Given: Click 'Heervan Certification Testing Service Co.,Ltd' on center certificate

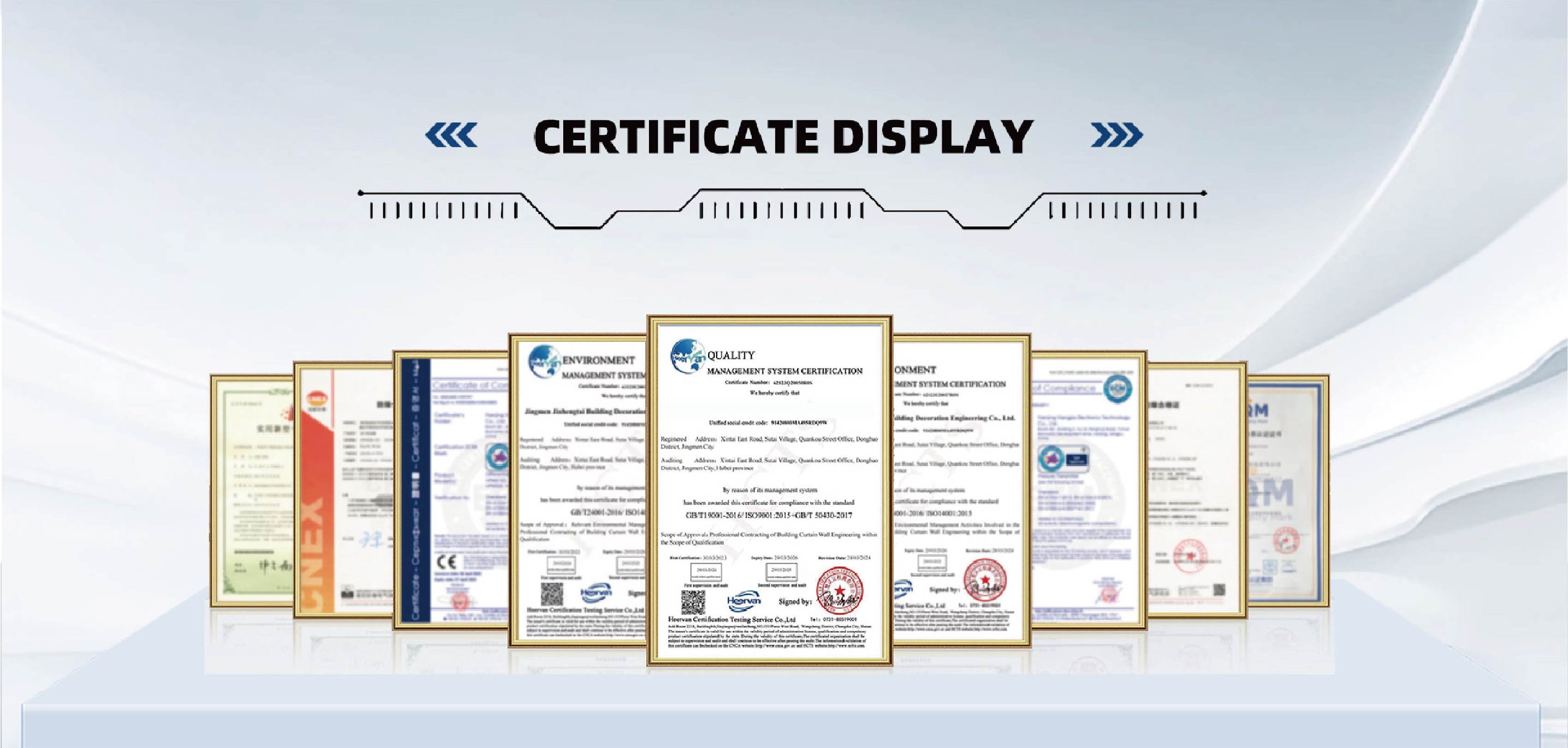Looking at the screenshot, I should click(x=731, y=619).
